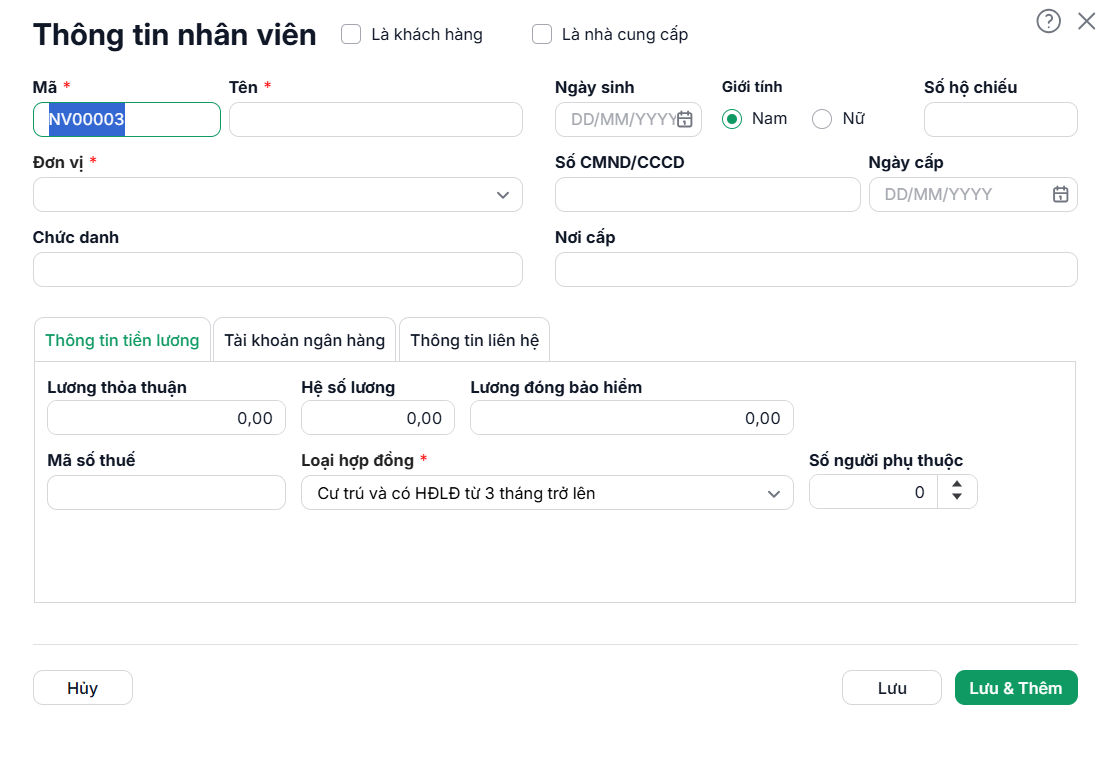Close the Thông tin nhân viên dialog
The width and height of the screenshot is (1103, 767).
click(x=1086, y=21)
